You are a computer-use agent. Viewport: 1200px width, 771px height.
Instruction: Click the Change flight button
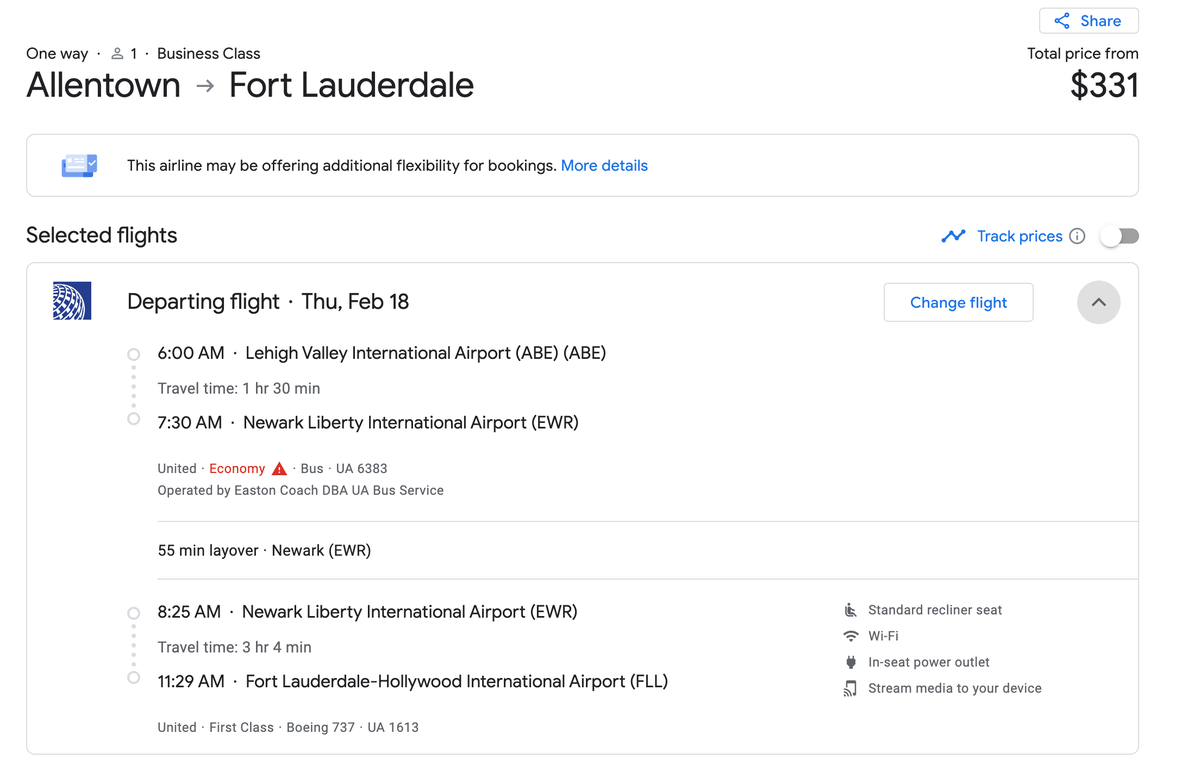pos(957,302)
